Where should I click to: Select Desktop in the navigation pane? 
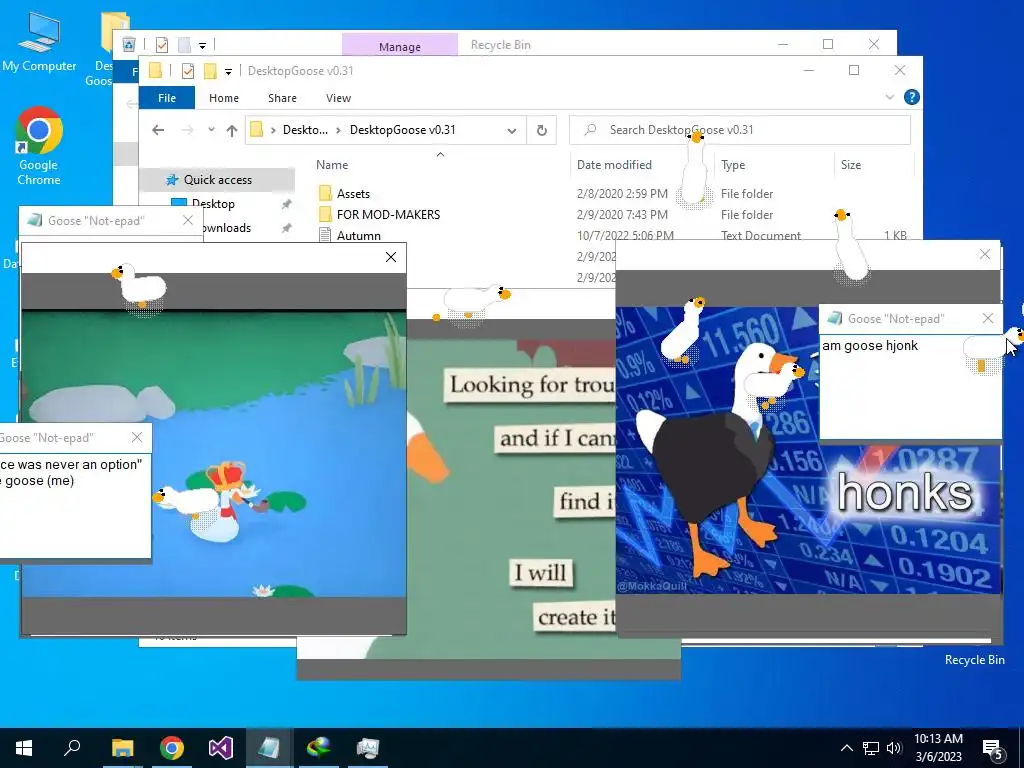(213, 204)
